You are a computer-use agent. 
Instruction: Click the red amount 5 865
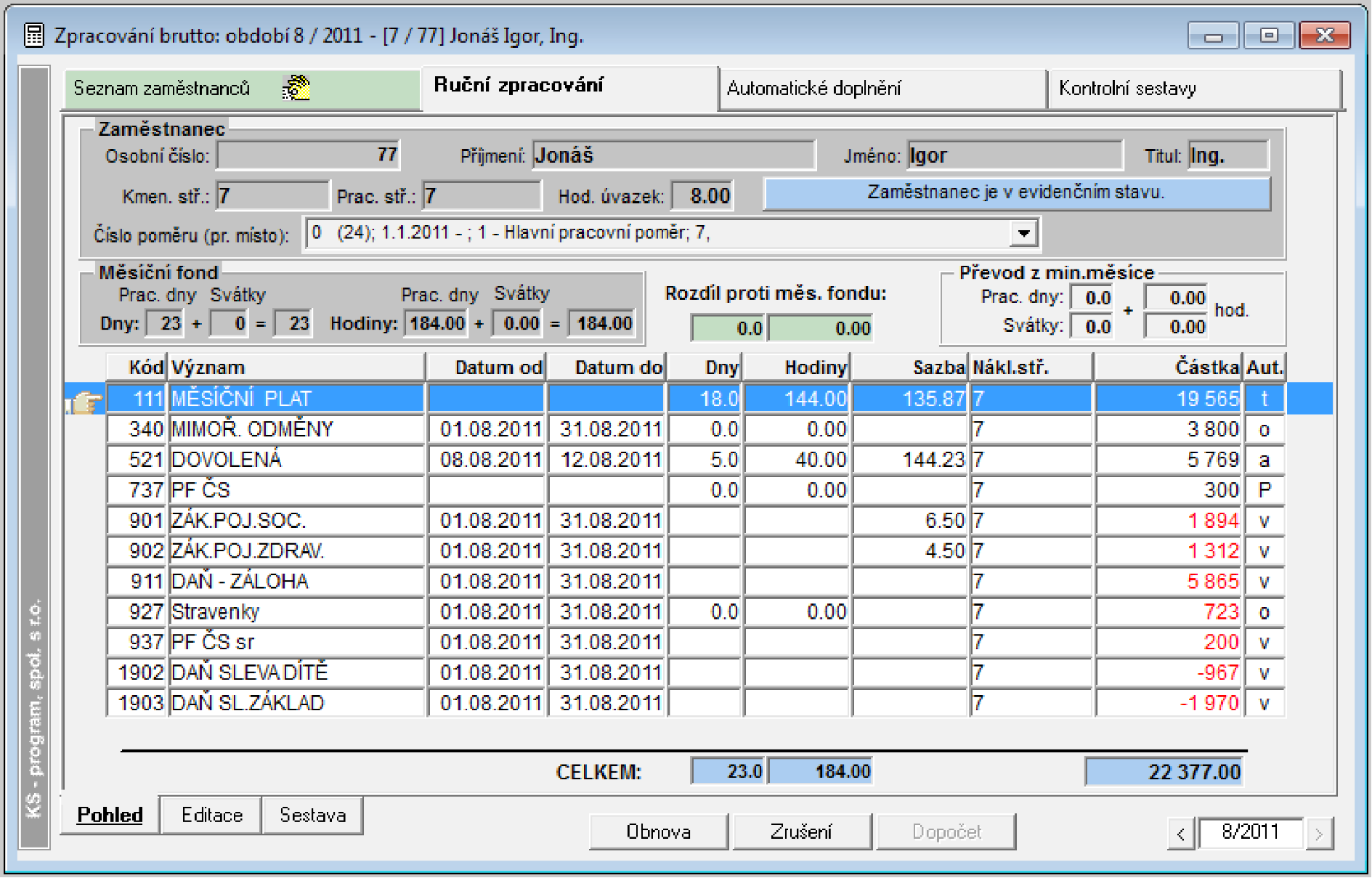[x=1168, y=582]
